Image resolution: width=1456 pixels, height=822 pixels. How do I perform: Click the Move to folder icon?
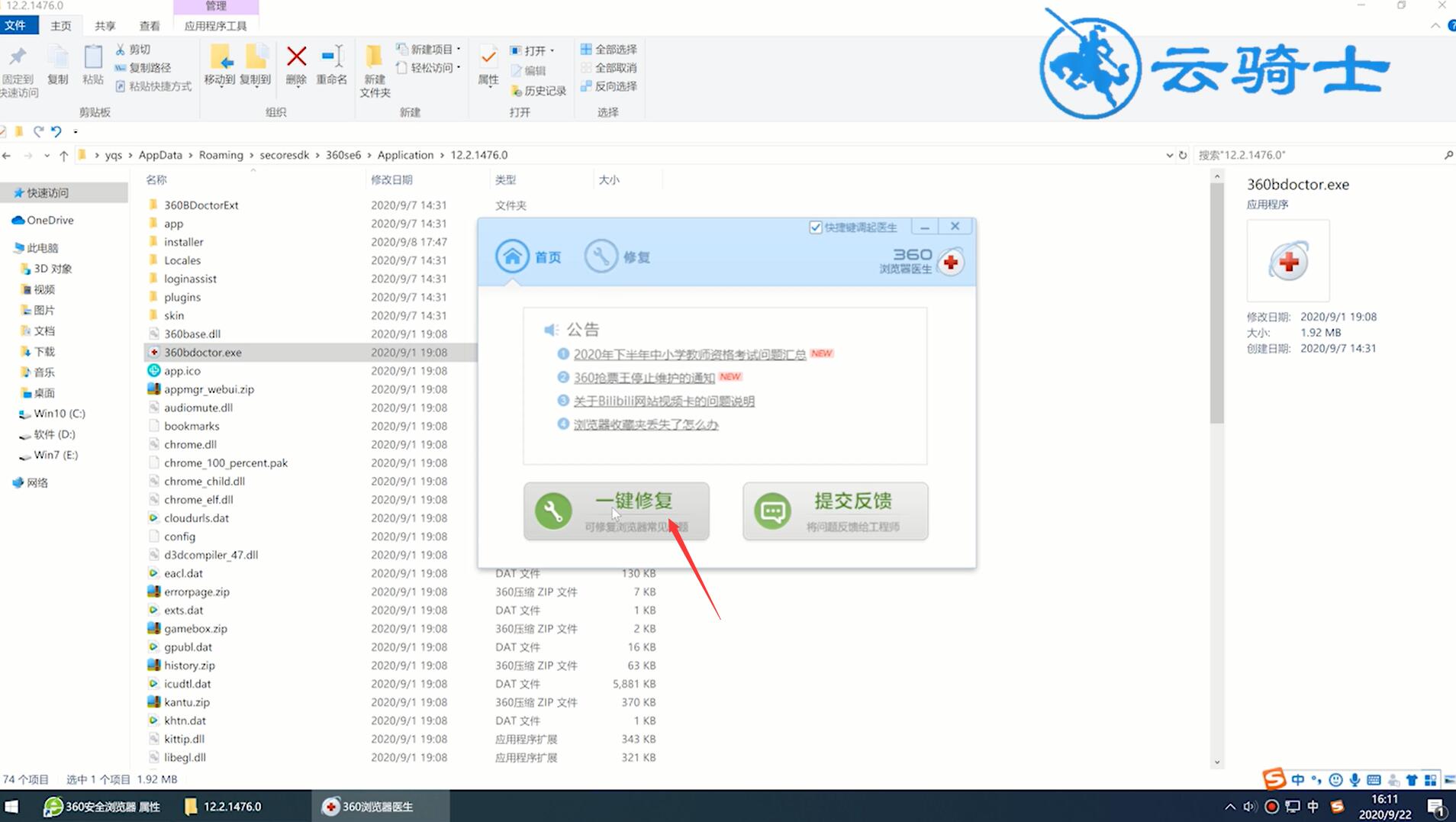tap(221, 56)
